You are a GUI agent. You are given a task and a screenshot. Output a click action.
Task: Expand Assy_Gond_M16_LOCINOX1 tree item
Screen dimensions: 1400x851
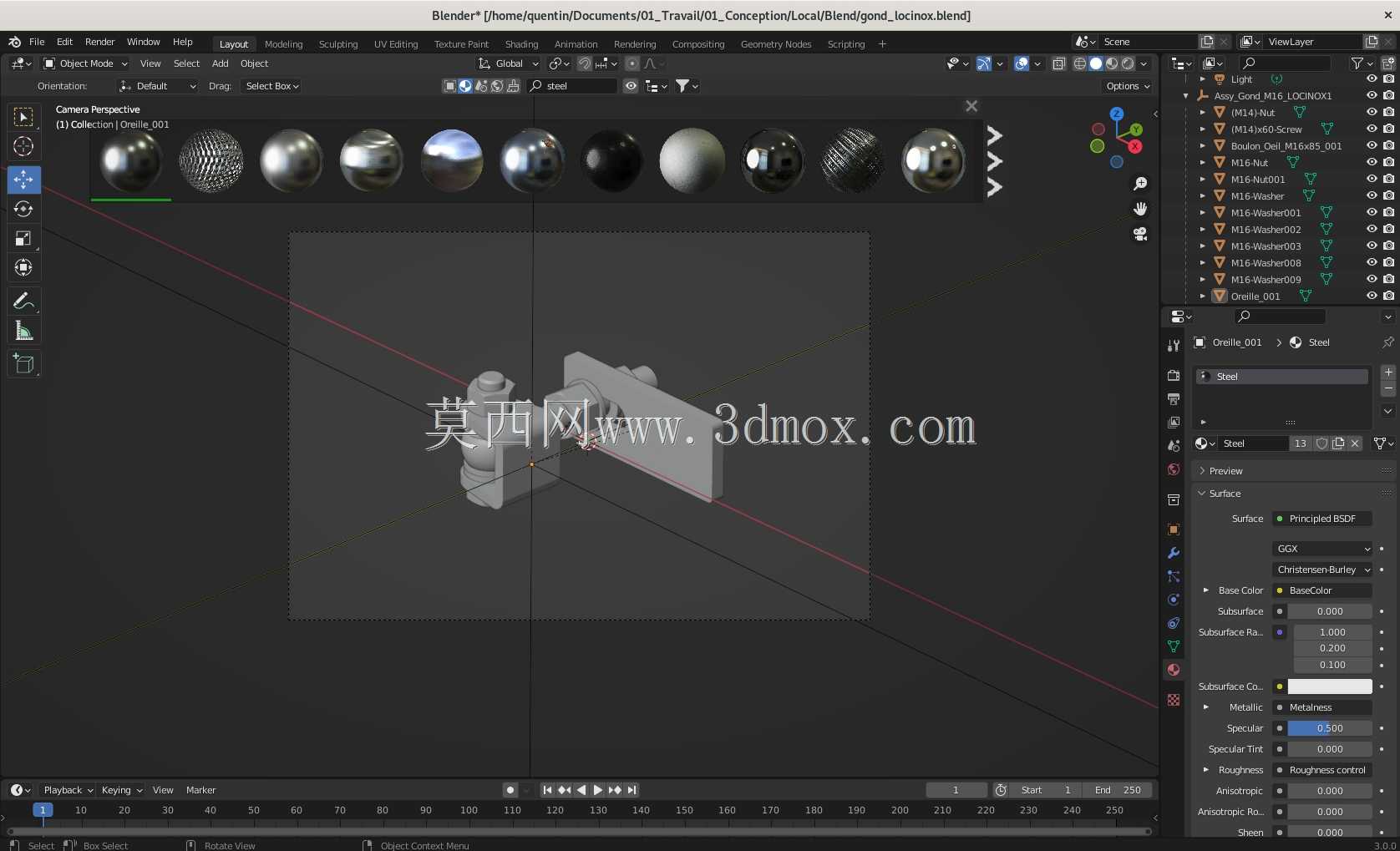point(1186,96)
